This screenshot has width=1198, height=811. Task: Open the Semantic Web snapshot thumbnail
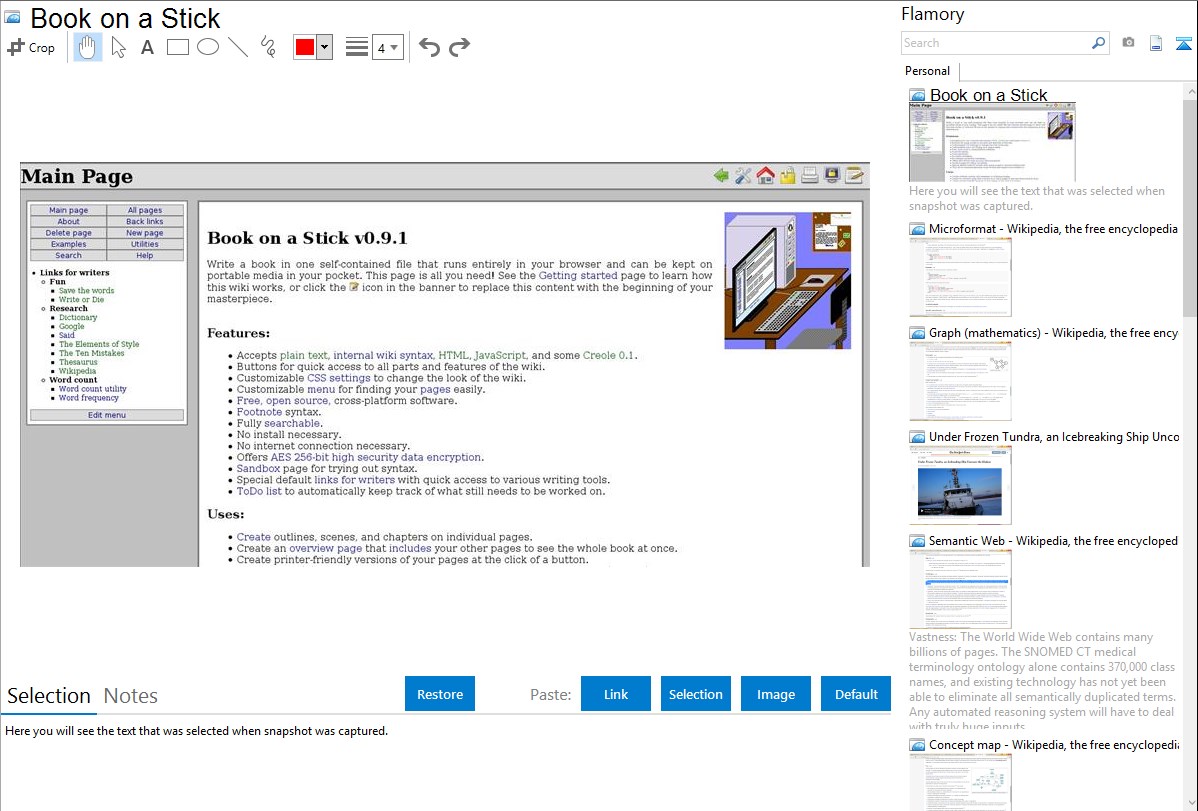[960, 589]
